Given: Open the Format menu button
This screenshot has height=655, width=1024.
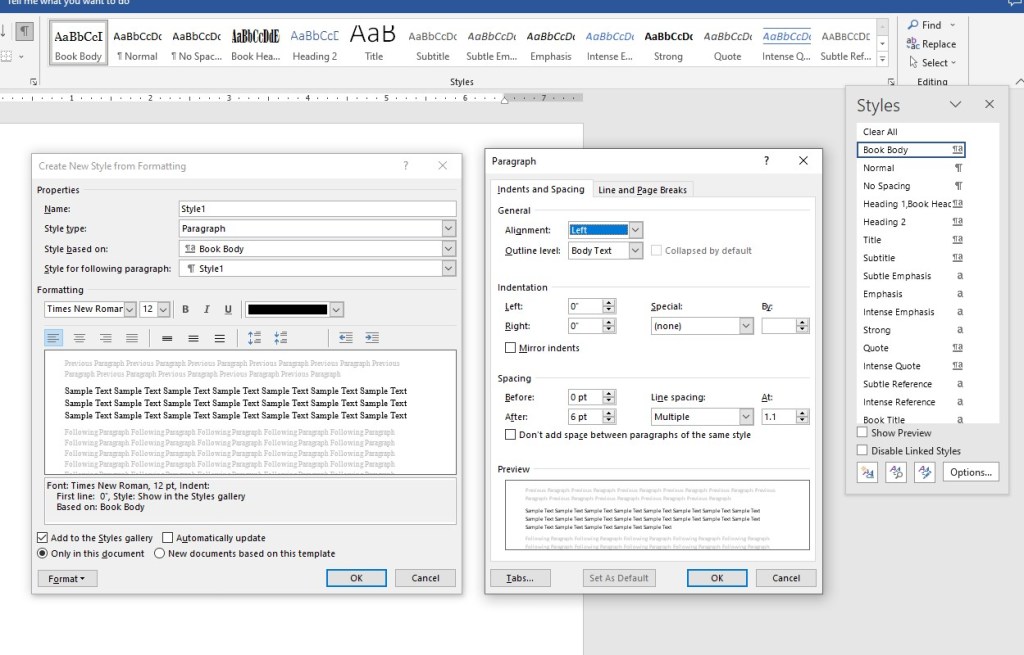Looking at the screenshot, I should click(x=67, y=578).
